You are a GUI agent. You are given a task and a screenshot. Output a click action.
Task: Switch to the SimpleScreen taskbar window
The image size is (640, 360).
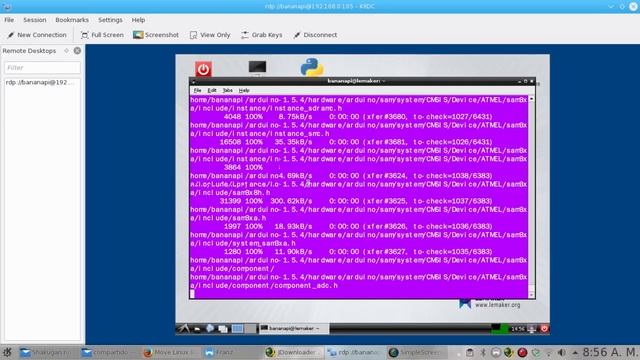point(416,352)
